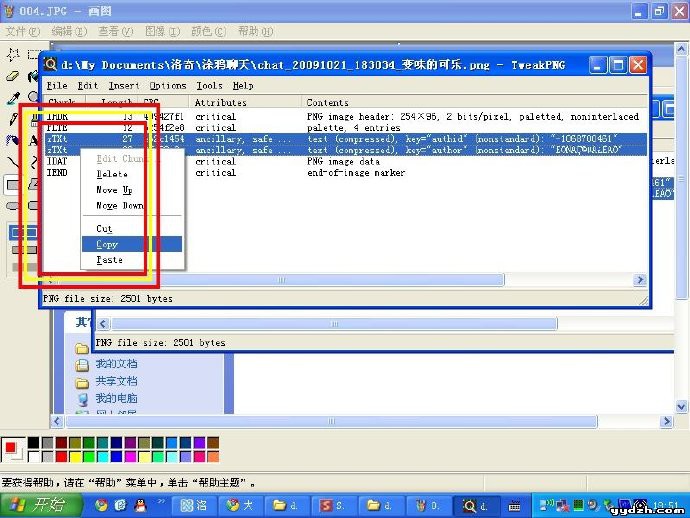The width and height of the screenshot is (690, 518).
Task: Click the 共享文档 folder icon
Action: (x=83, y=381)
